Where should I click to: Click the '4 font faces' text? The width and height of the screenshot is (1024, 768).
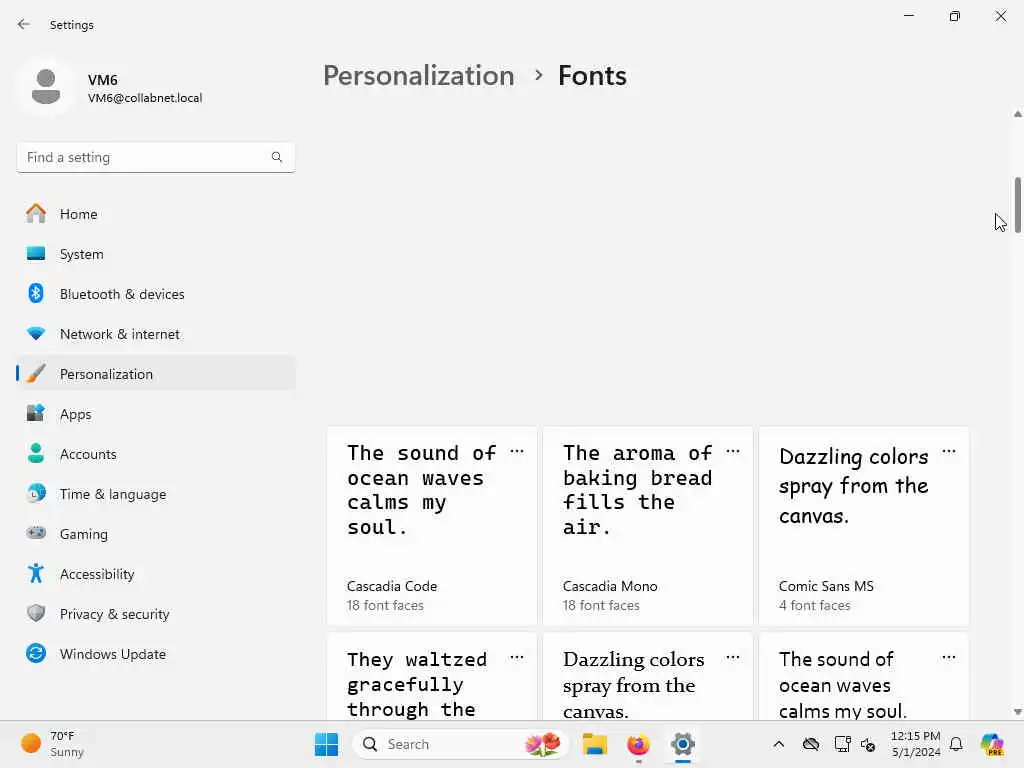(814, 605)
